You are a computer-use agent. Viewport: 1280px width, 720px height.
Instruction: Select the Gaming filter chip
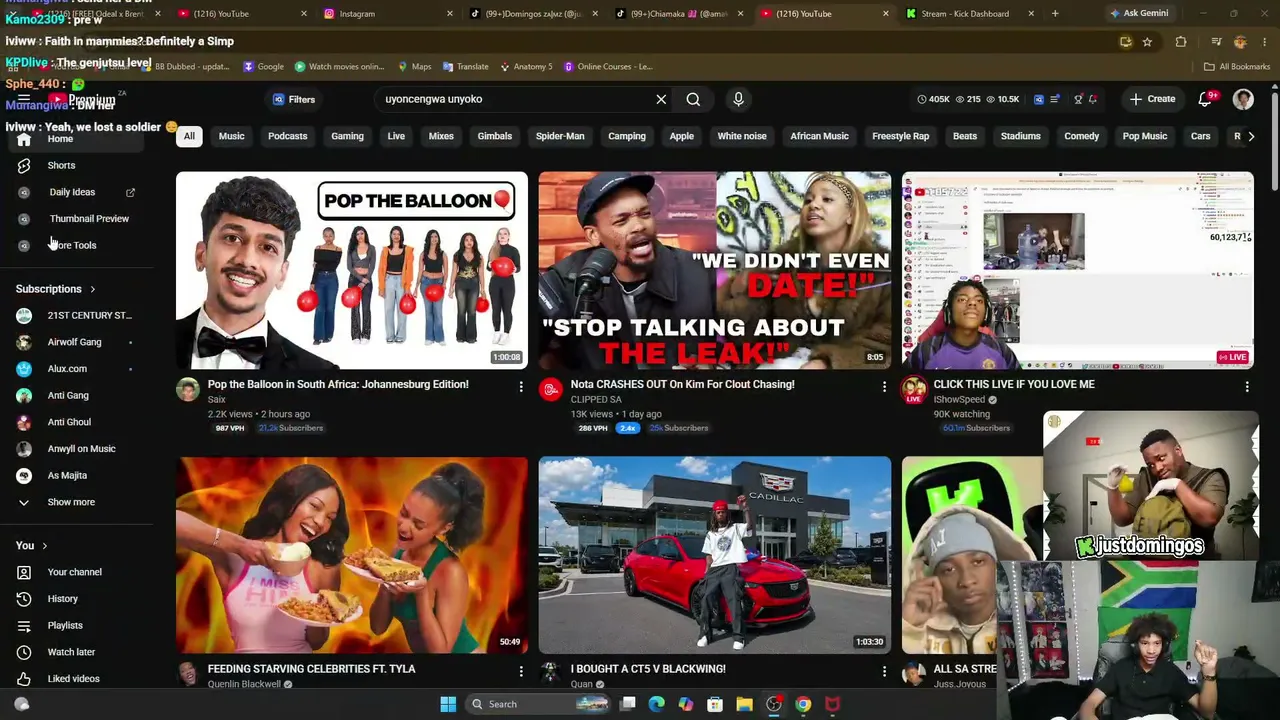(348, 136)
